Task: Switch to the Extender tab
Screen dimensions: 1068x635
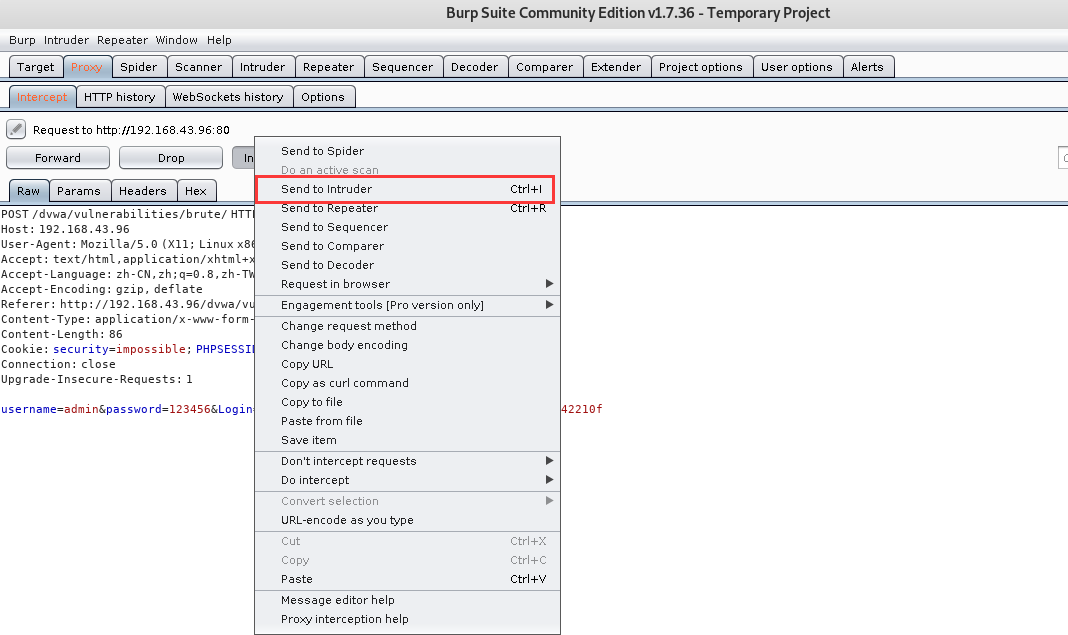Action: point(616,67)
